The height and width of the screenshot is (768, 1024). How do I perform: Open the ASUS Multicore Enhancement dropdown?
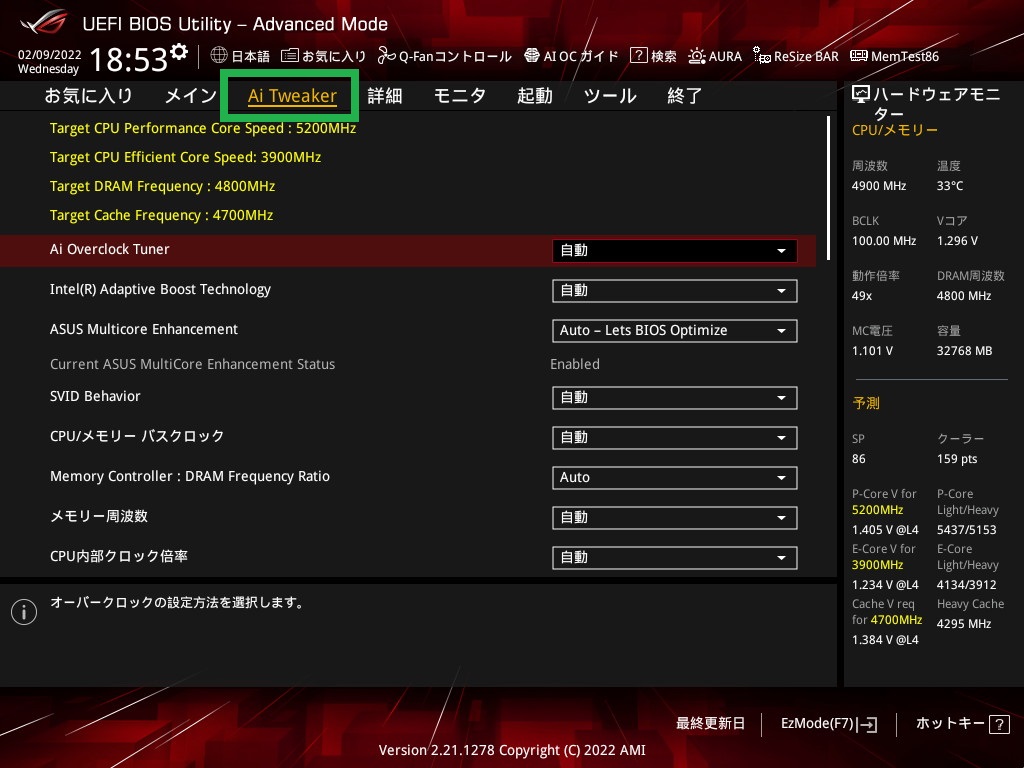click(675, 330)
